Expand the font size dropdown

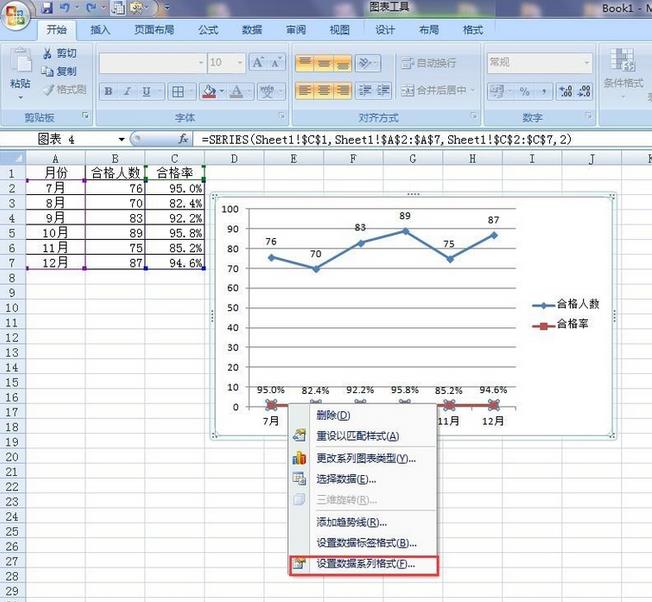point(240,62)
